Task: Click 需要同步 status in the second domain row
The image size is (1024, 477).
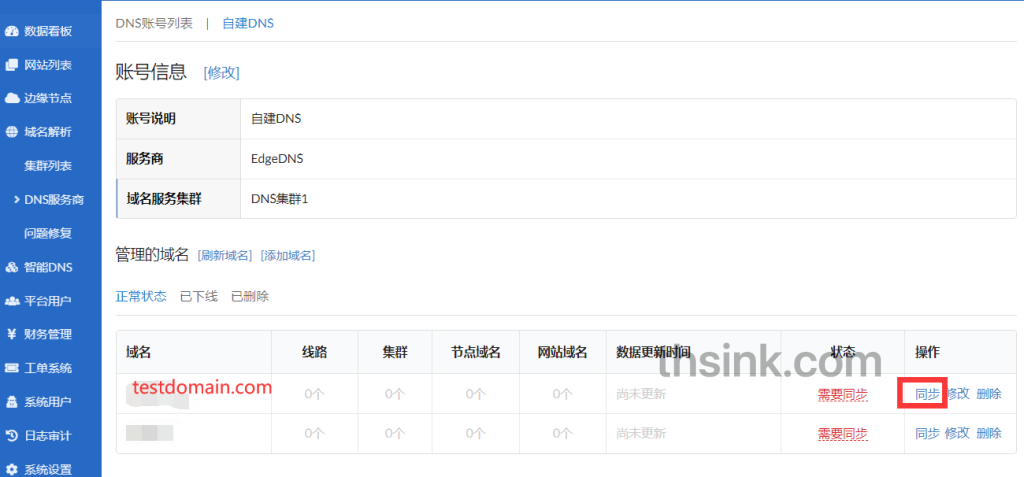Action: pos(842,433)
